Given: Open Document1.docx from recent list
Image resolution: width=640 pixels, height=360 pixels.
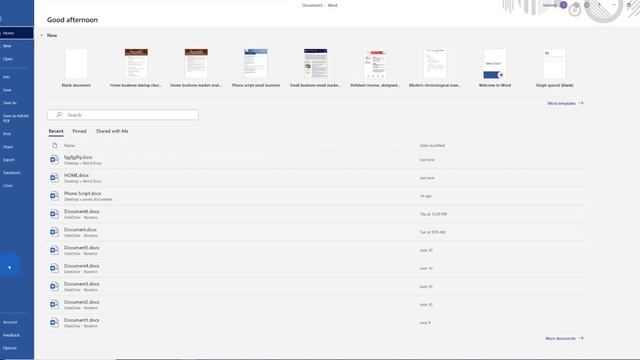Looking at the screenshot, I should tap(316, 322).
